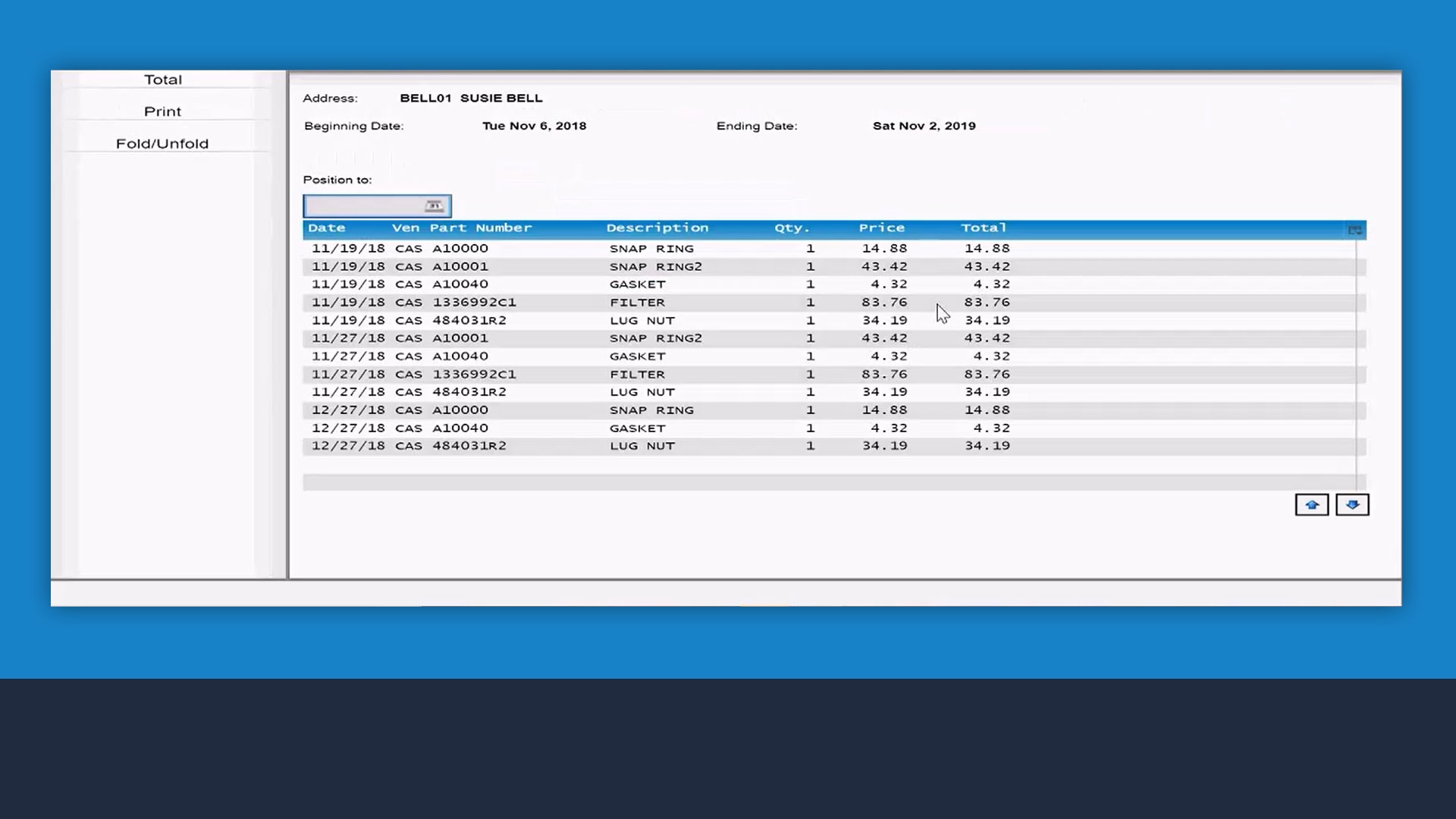The height and width of the screenshot is (819, 1456).
Task: Open the Total menu option
Action: [163, 80]
